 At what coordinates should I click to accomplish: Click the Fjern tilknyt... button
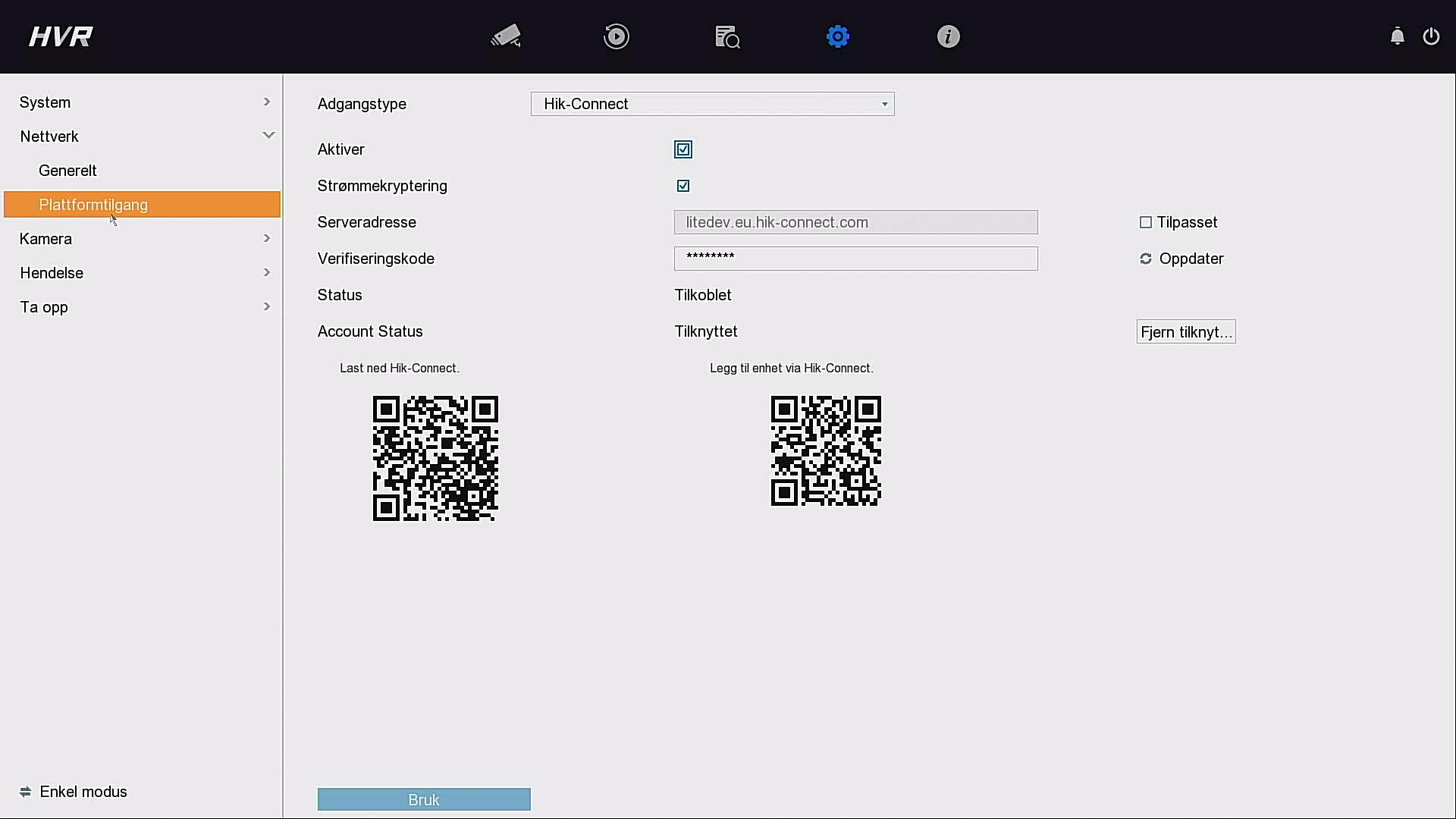[1185, 331]
